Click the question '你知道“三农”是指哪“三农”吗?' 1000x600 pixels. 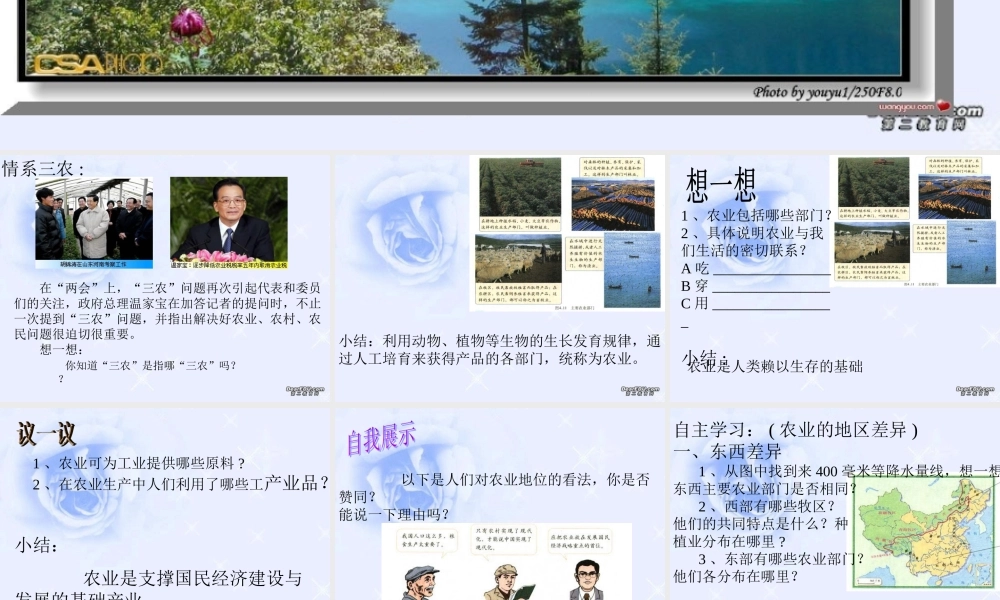coord(151,365)
